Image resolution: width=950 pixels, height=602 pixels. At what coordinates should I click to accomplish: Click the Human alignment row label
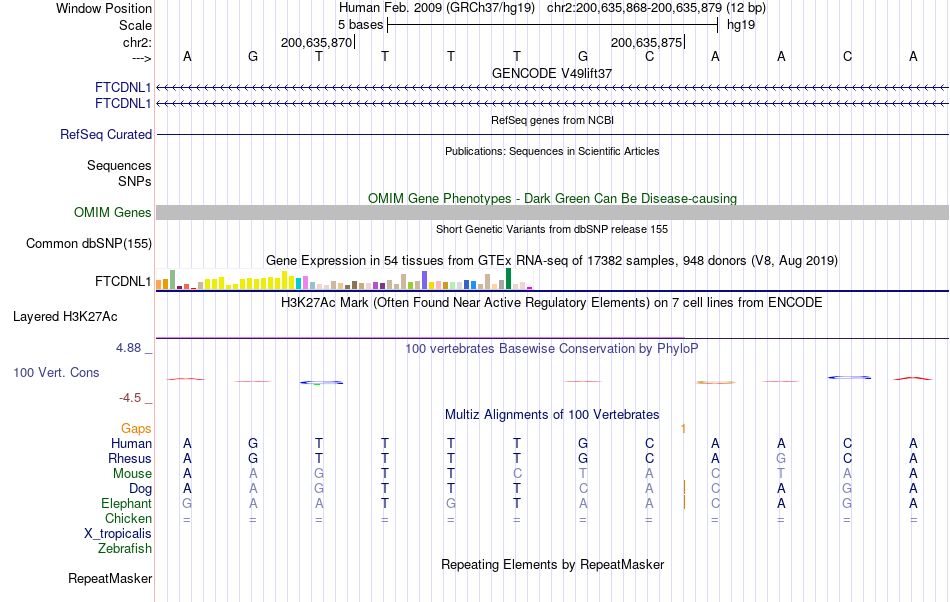pos(131,443)
